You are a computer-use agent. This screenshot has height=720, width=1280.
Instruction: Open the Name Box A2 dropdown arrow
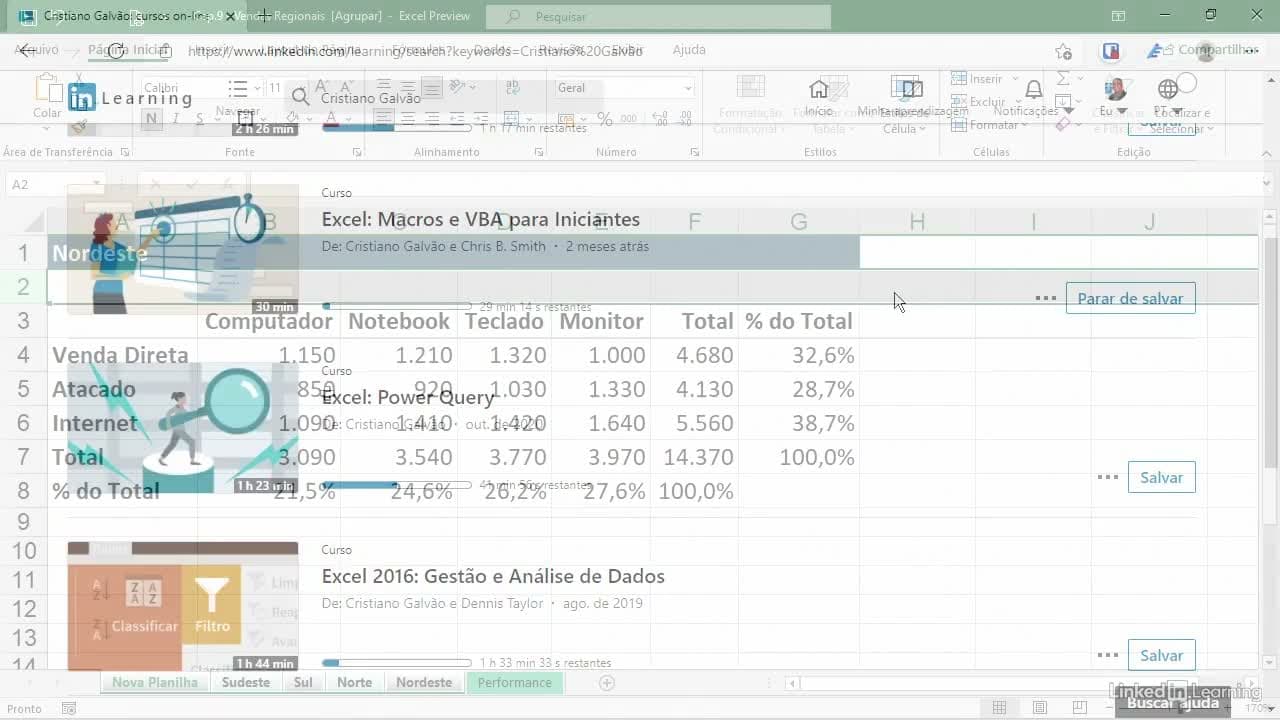point(96,184)
